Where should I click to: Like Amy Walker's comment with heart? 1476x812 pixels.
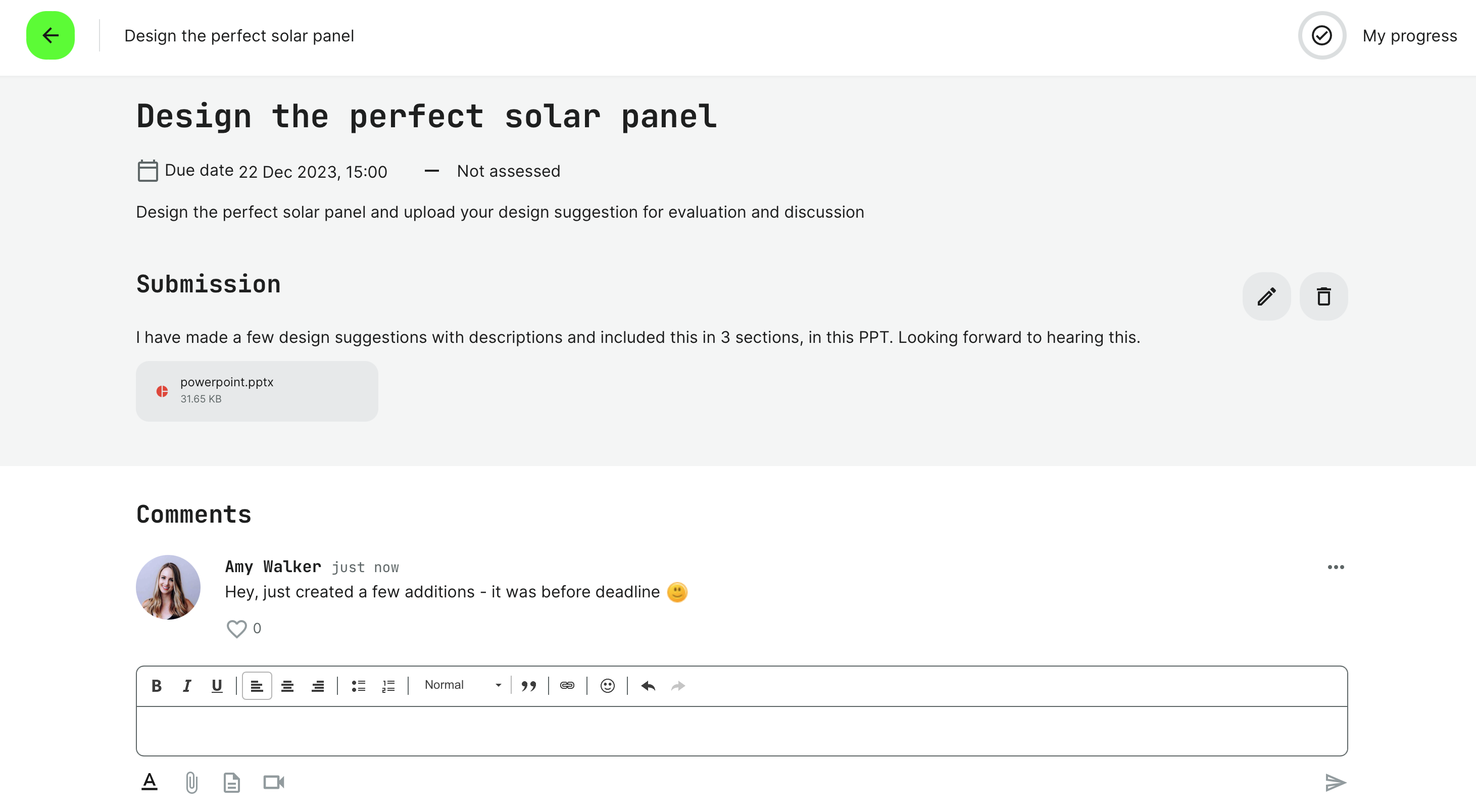pyautogui.click(x=236, y=629)
